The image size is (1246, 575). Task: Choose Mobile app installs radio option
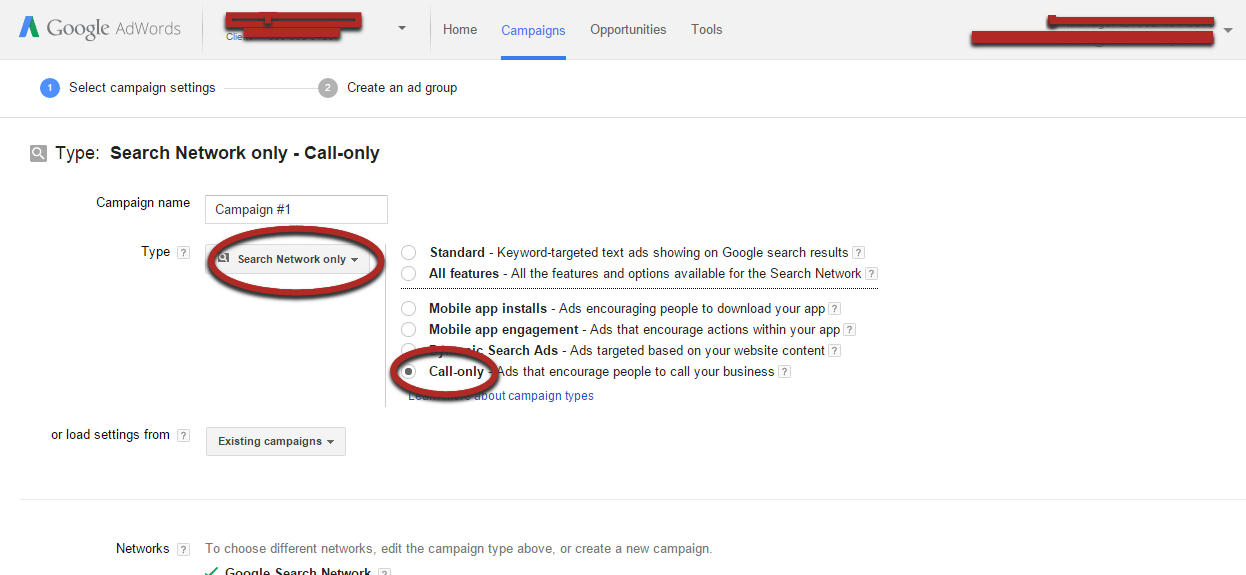(409, 309)
